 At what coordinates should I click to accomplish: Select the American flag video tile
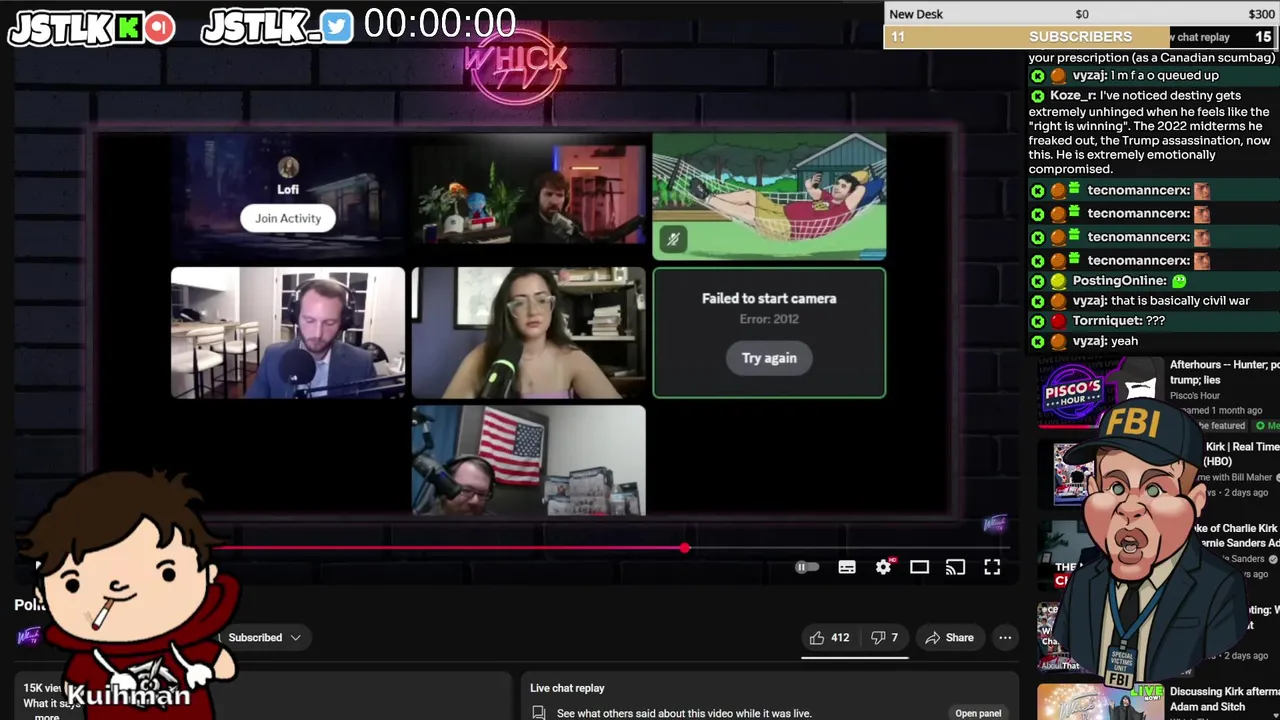528,460
